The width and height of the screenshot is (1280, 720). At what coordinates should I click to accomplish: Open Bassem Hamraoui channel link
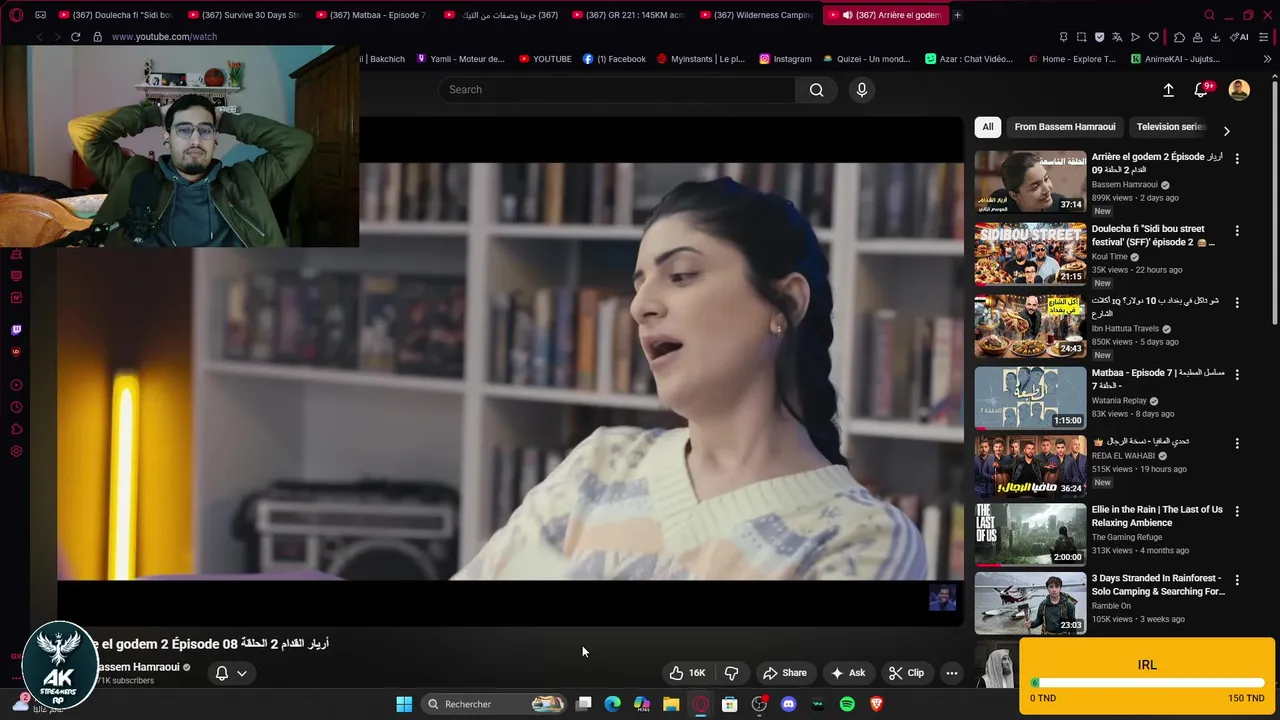pyautogui.click(x=137, y=667)
